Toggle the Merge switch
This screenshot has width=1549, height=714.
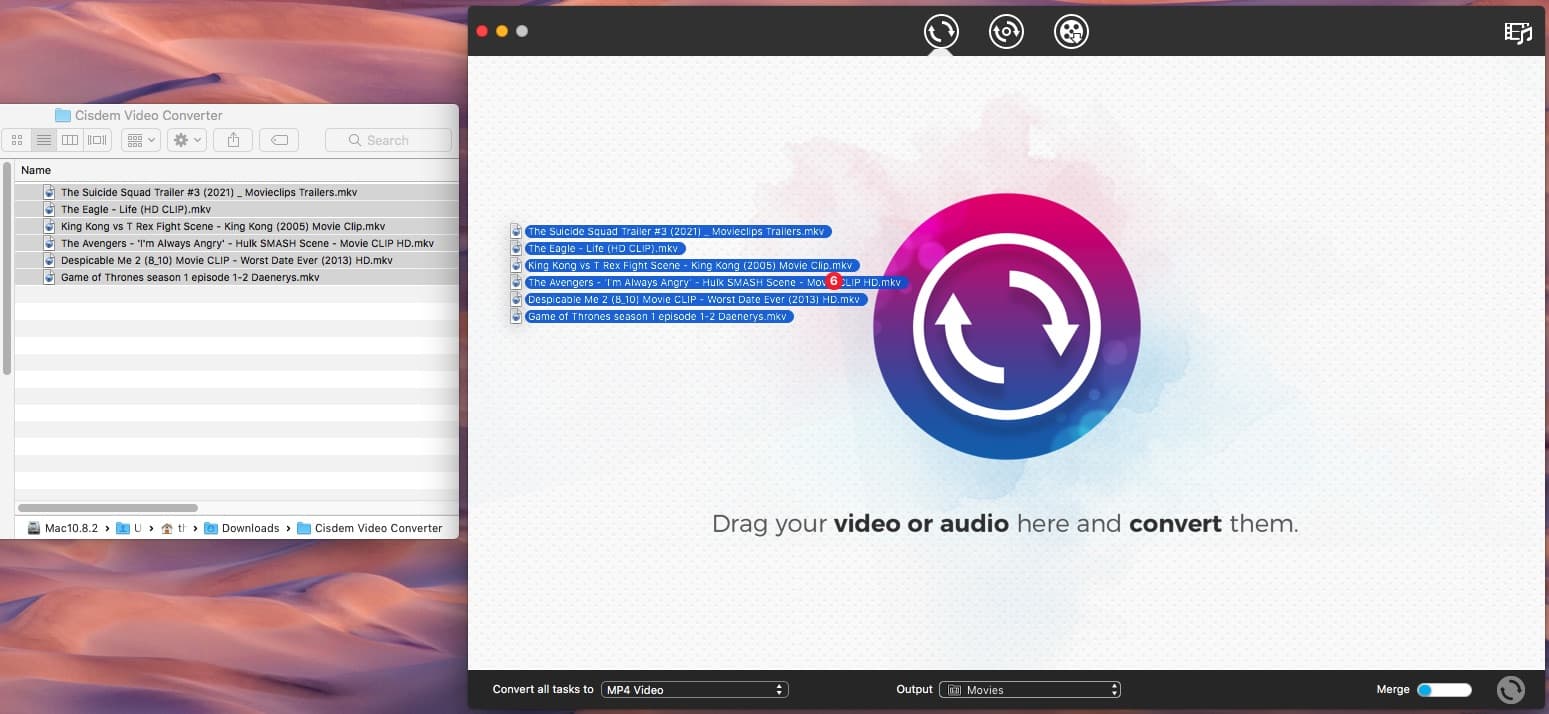[1444, 690]
